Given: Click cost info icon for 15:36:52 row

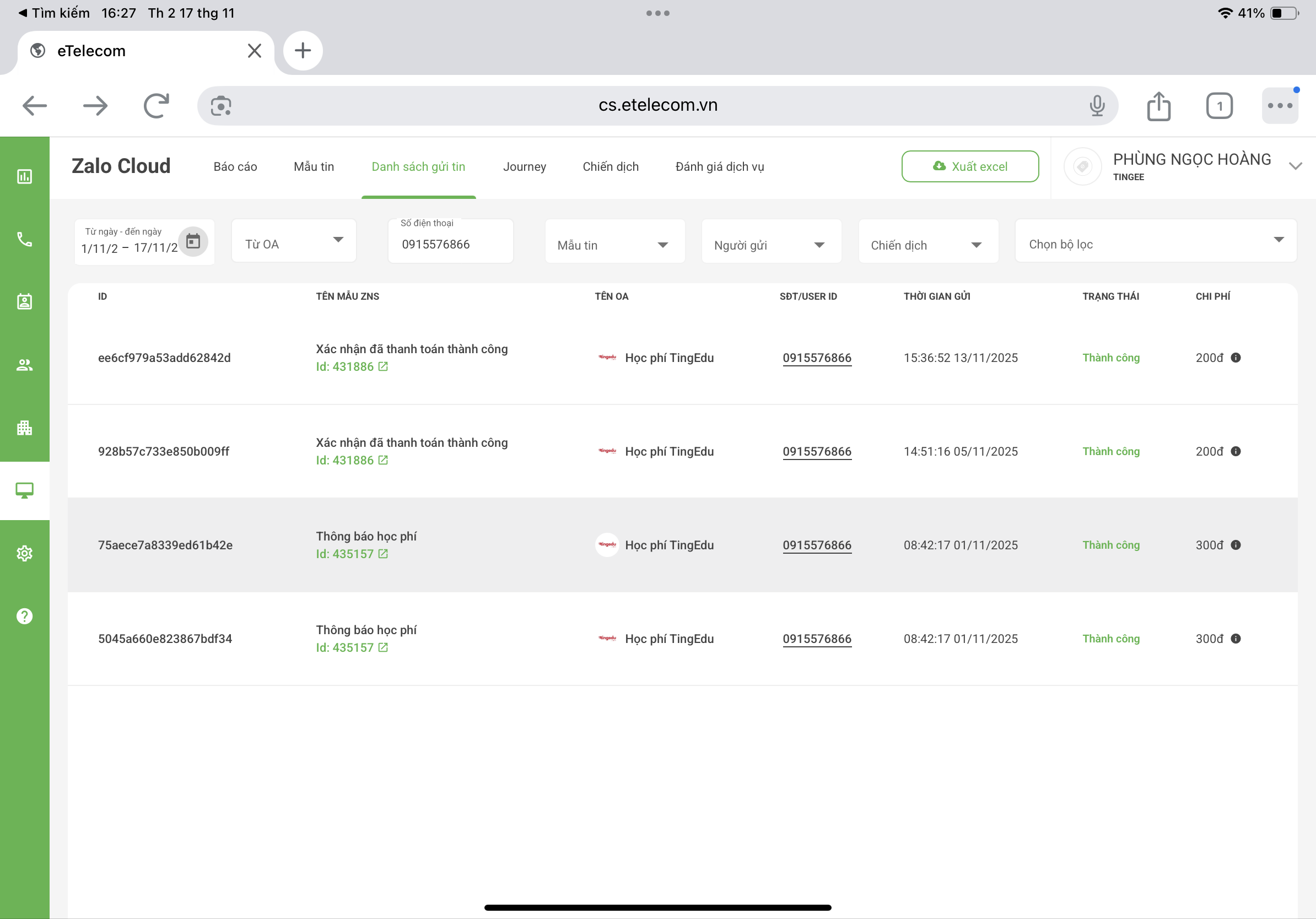Looking at the screenshot, I should [1236, 358].
